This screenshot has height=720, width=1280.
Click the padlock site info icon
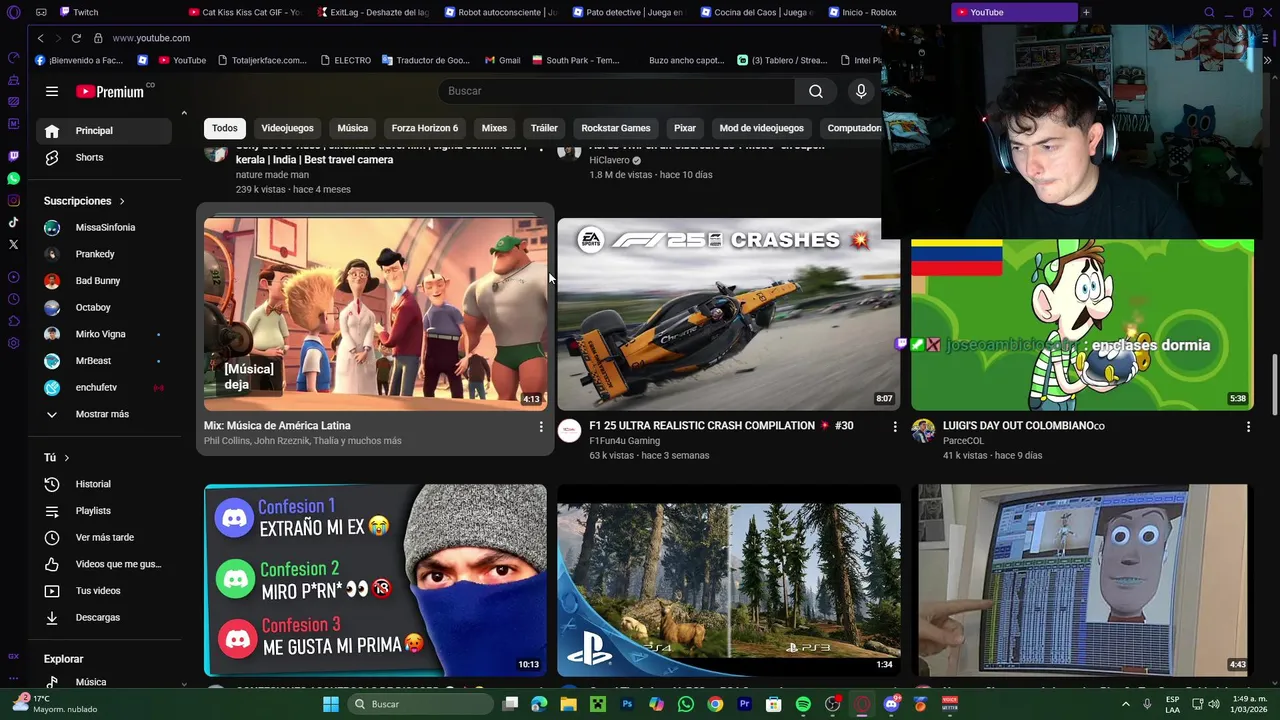(98, 38)
